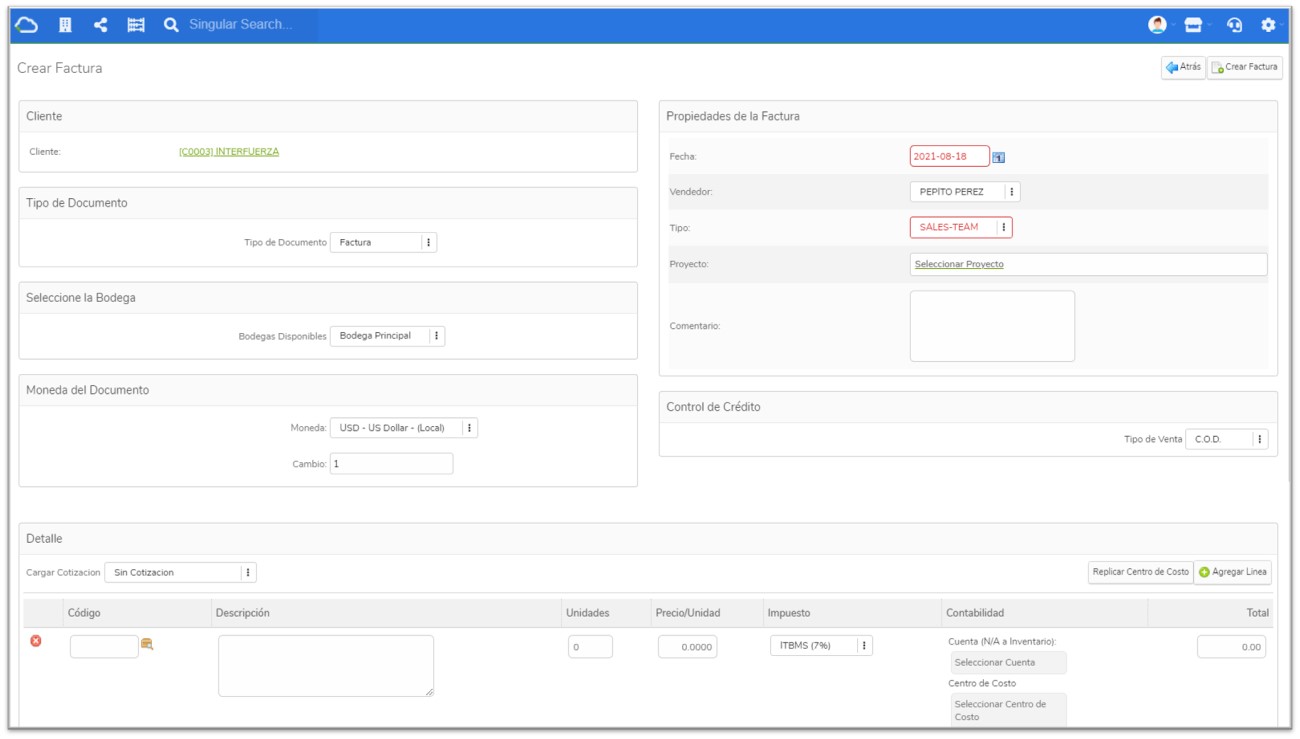1300x739 pixels.
Task: Click the Agregar Linea button
Action: click(x=1233, y=572)
